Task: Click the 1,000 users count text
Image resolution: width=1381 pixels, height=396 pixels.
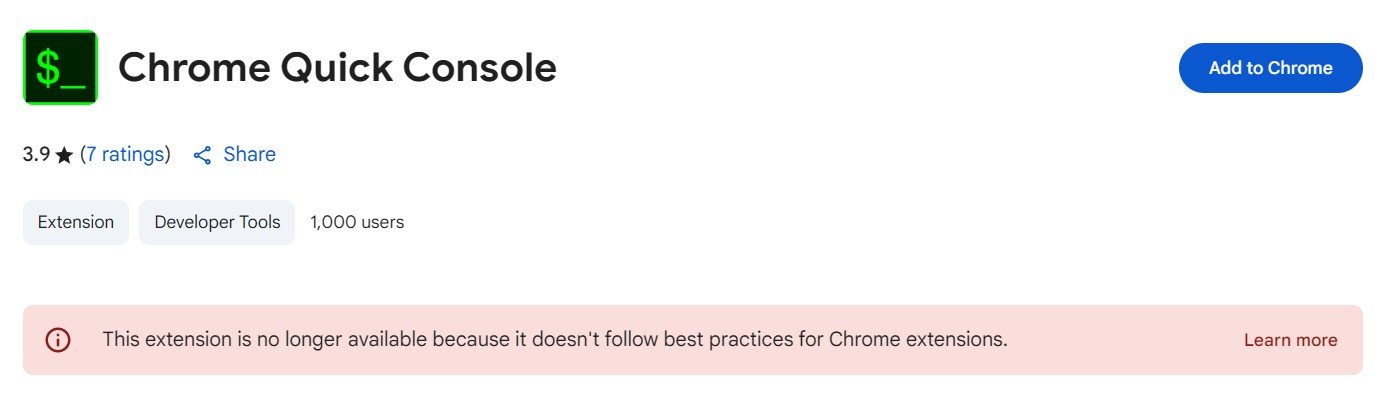Action: [x=357, y=222]
